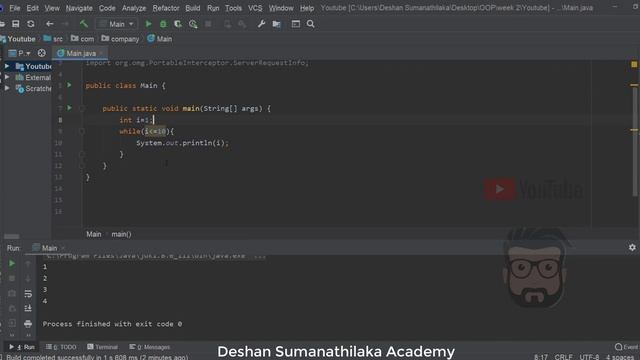This screenshot has width=640, height=360.
Task: Click the Profiler run icon
Action: pyautogui.click(x=193, y=24)
